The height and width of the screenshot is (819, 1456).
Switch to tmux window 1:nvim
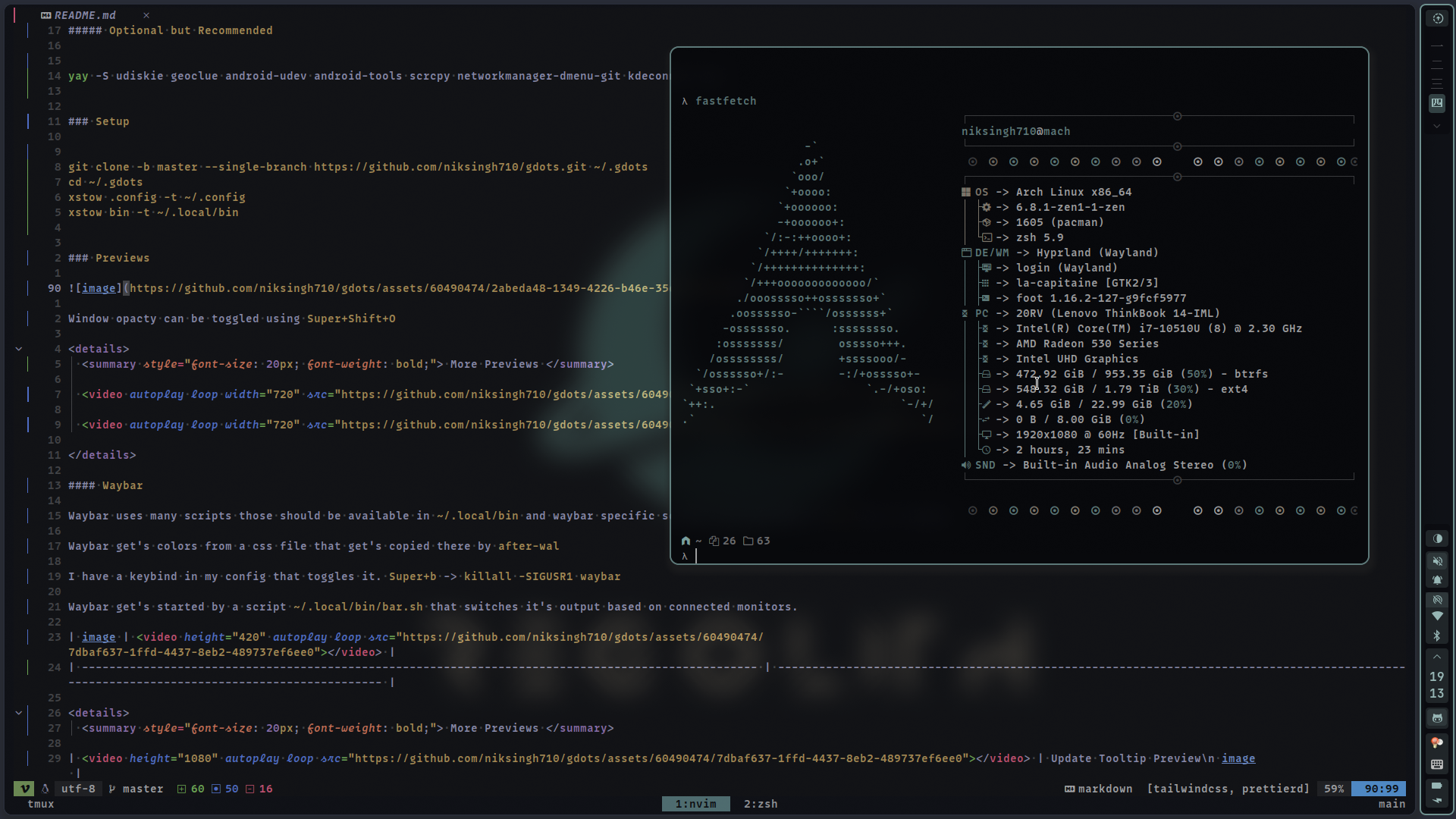pos(695,804)
